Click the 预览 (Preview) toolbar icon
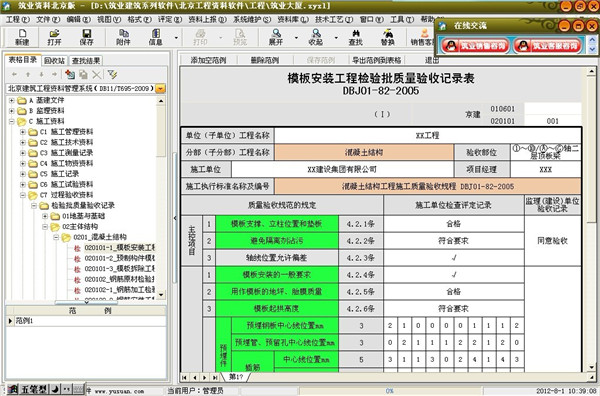 pos(240,37)
